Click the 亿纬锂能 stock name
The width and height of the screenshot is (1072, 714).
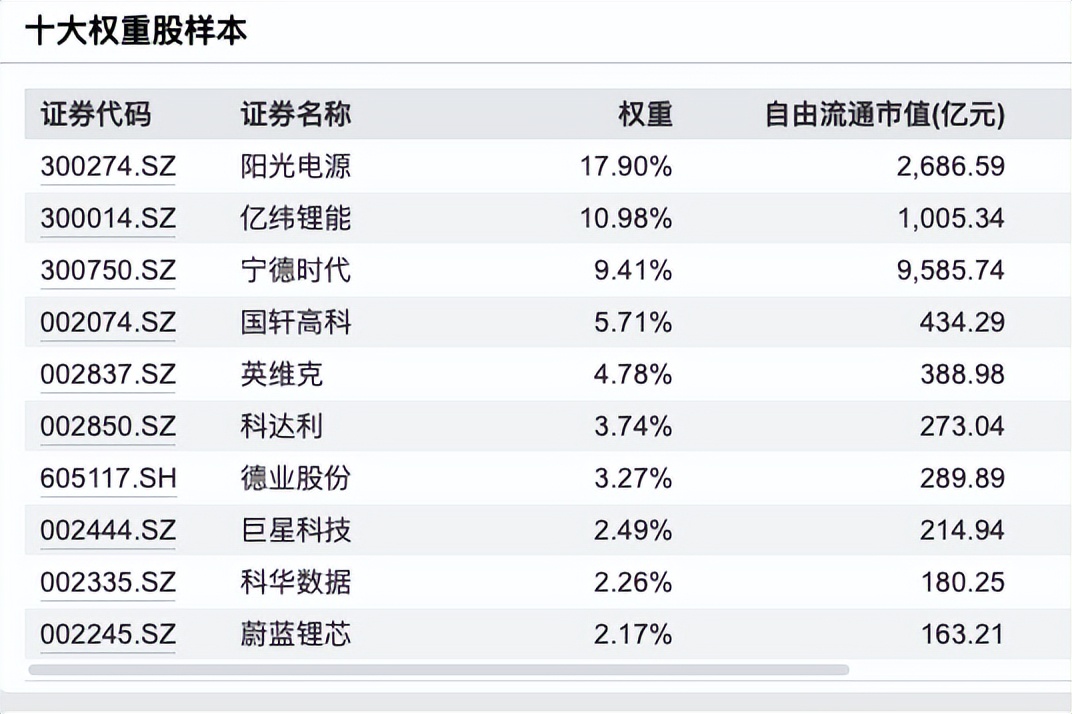(296, 218)
